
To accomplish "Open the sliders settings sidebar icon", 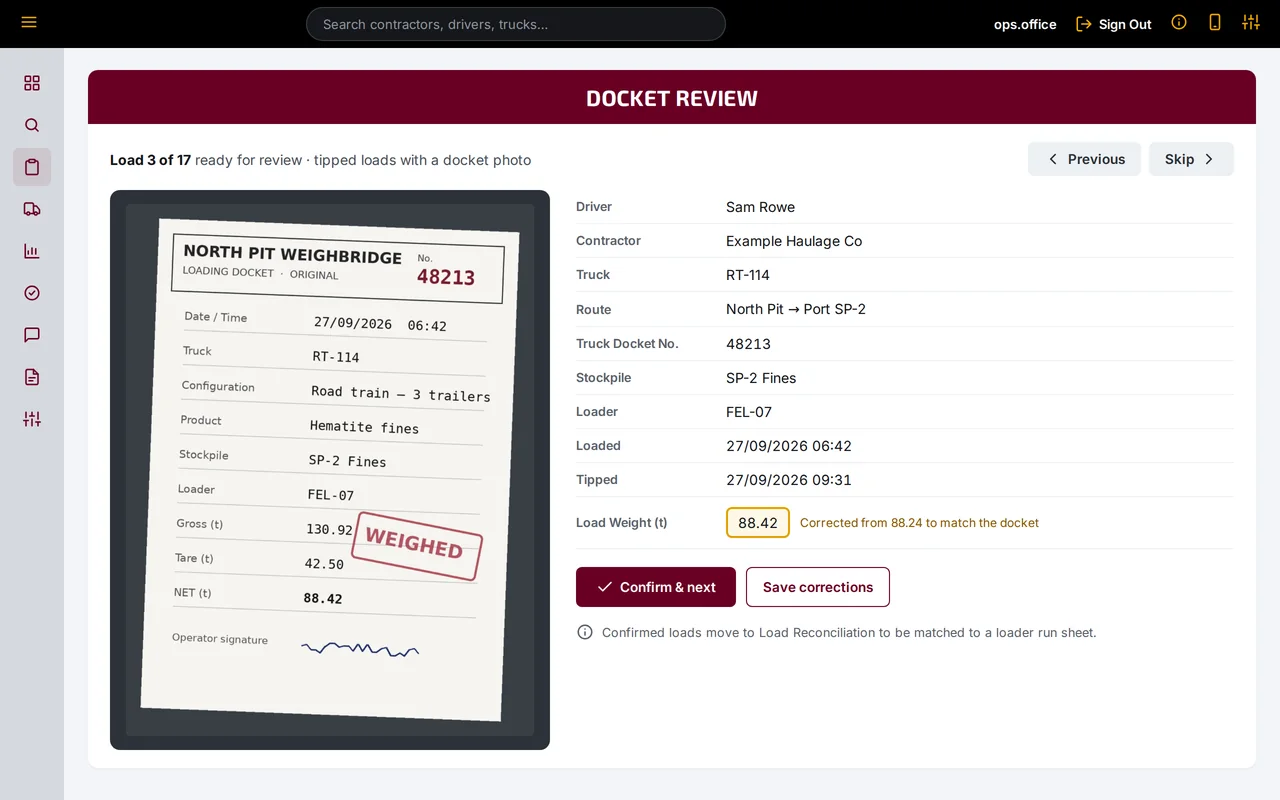I will click(x=32, y=419).
